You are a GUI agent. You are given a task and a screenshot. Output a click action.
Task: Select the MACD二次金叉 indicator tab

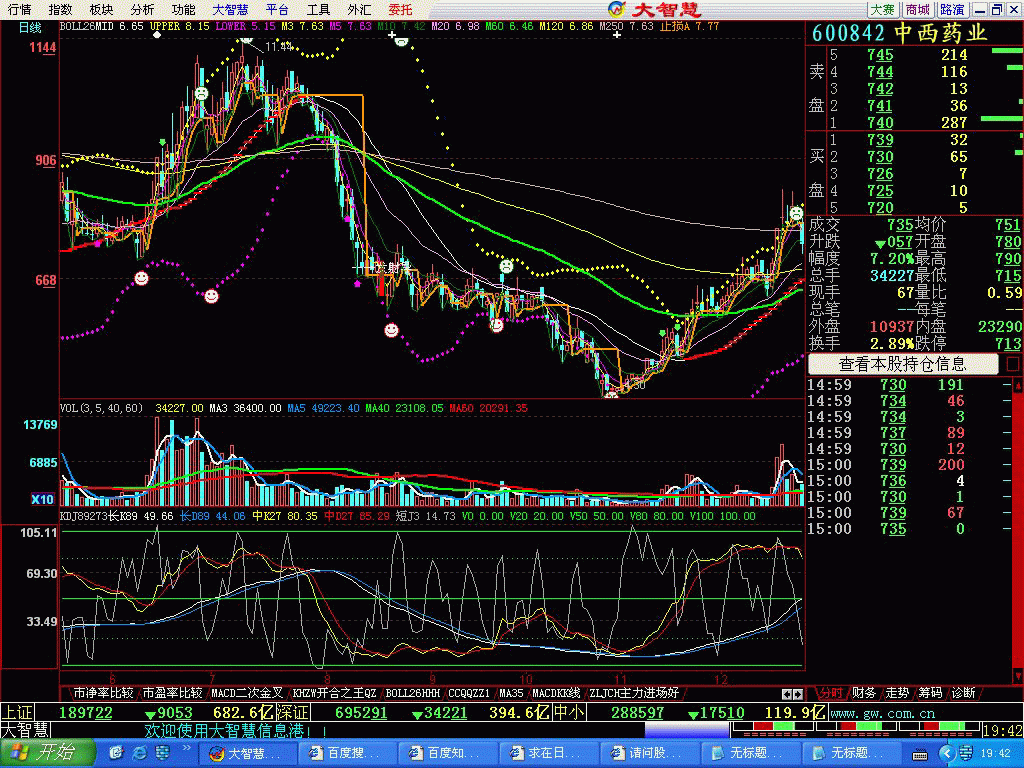pyautogui.click(x=247, y=693)
